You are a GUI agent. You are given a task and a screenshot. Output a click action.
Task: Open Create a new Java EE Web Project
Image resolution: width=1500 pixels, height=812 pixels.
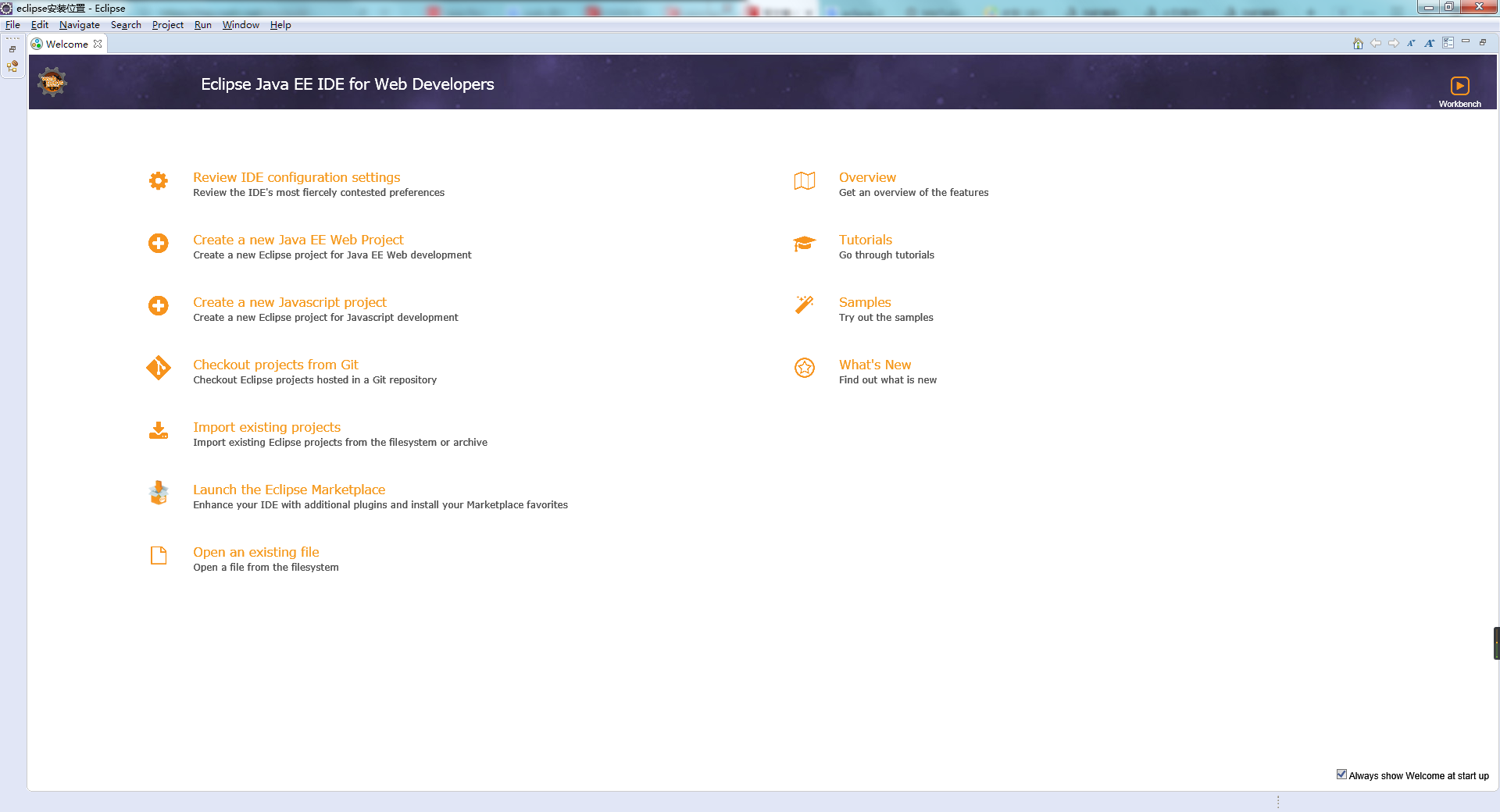298,240
